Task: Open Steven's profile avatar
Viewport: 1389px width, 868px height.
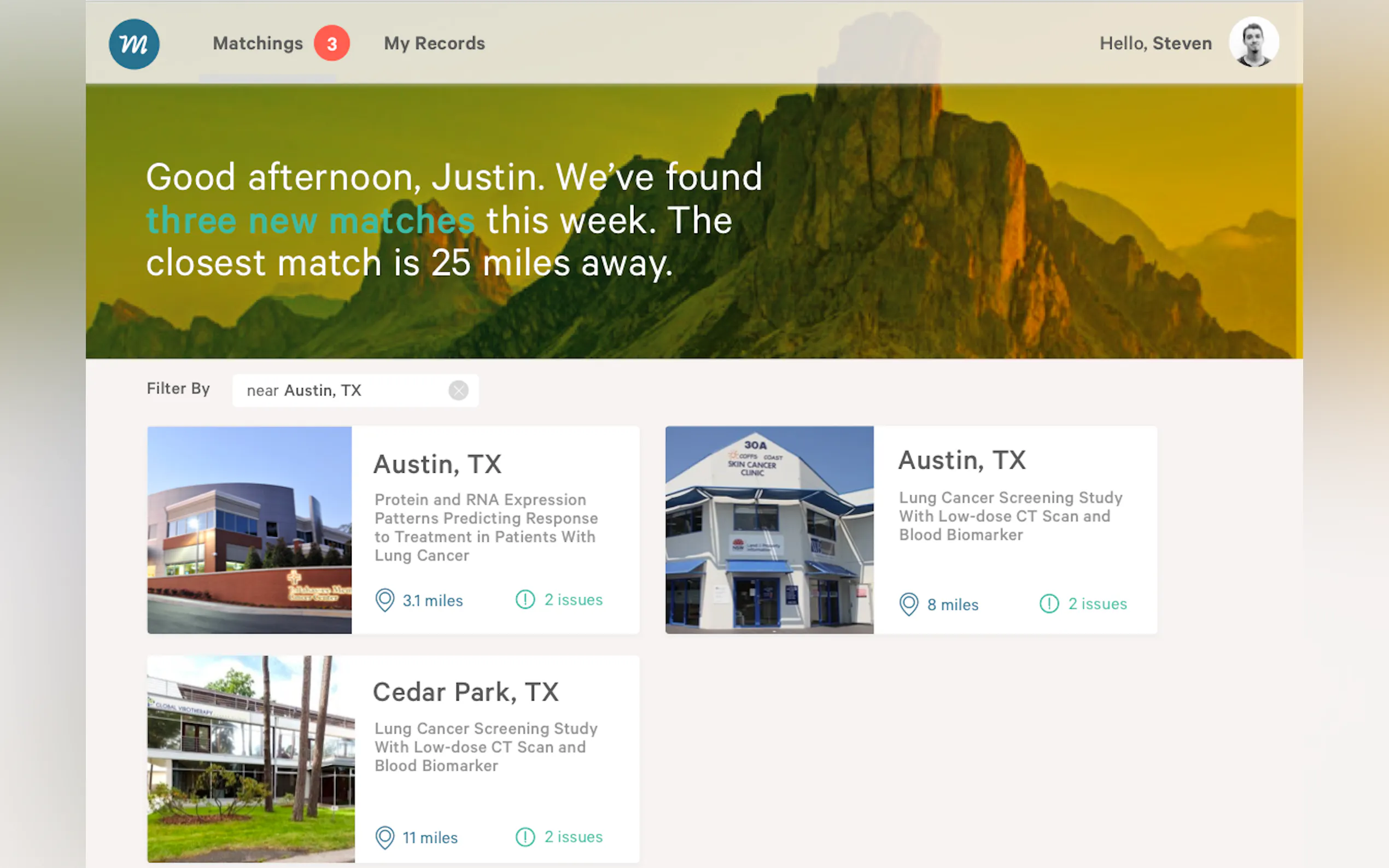Action: pos(1253,43)
